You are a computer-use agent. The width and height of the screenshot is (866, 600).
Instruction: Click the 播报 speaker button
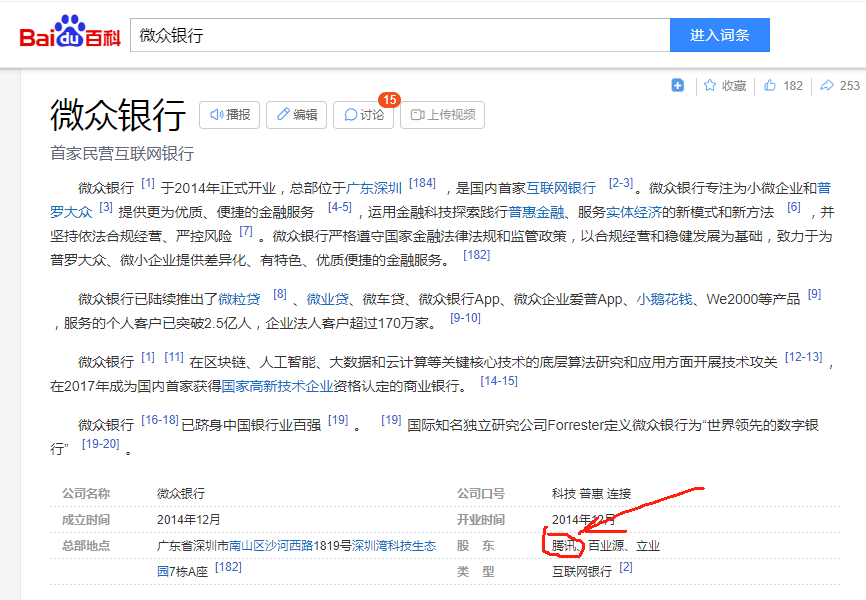coord(230,115)
